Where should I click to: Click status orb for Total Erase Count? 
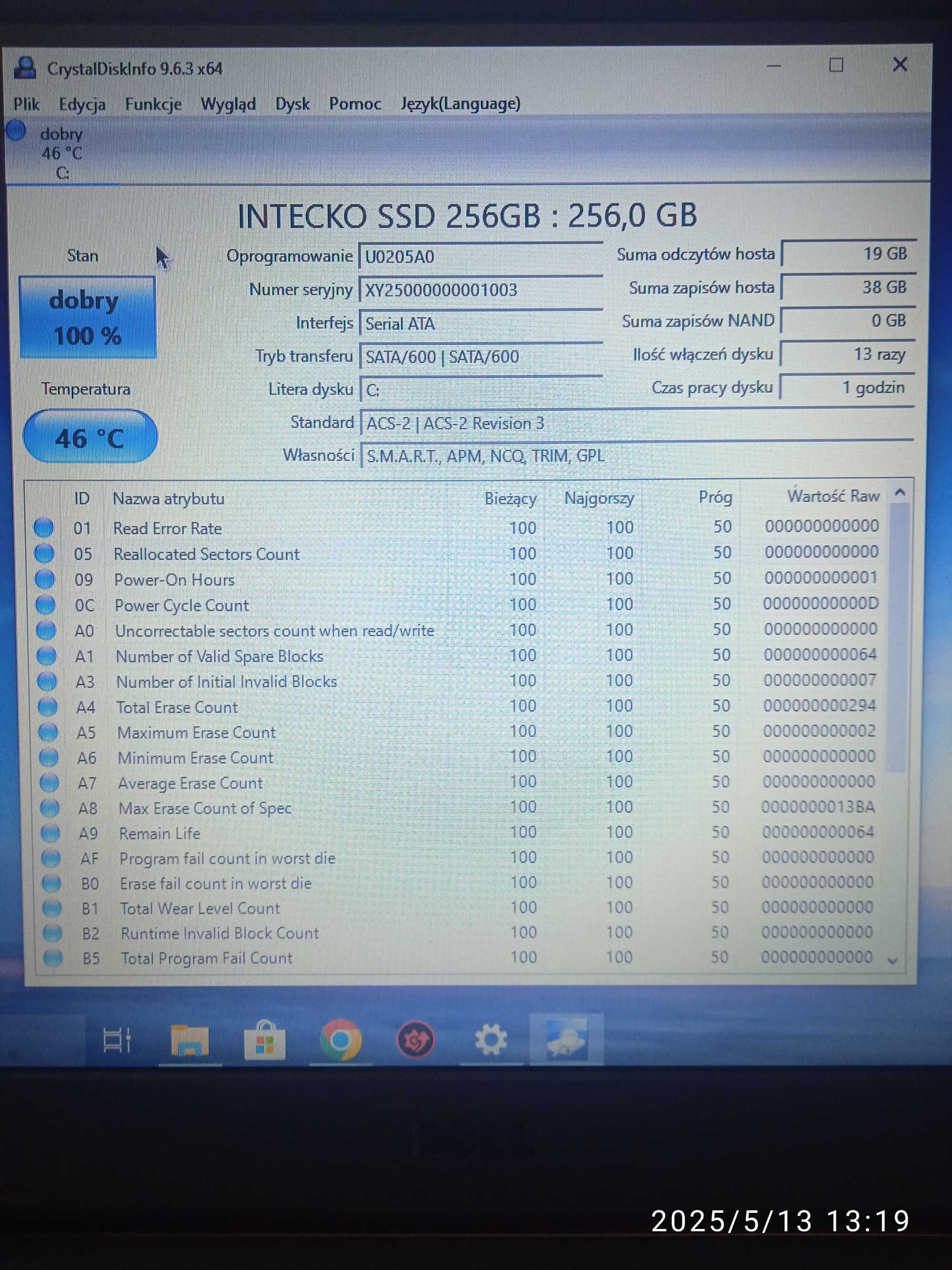[48, 707]
